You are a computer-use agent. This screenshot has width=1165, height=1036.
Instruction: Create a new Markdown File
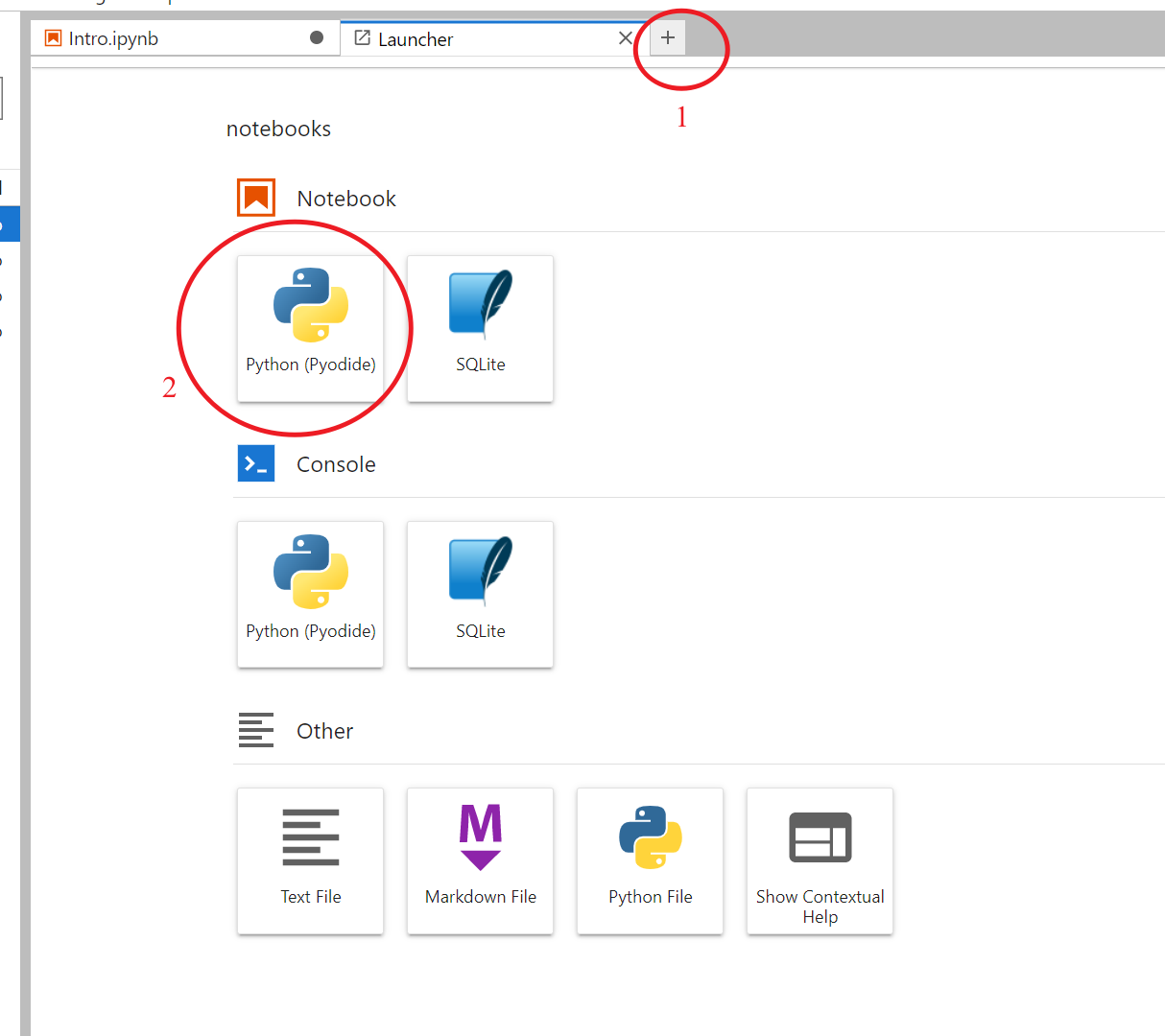coord(481,861)
